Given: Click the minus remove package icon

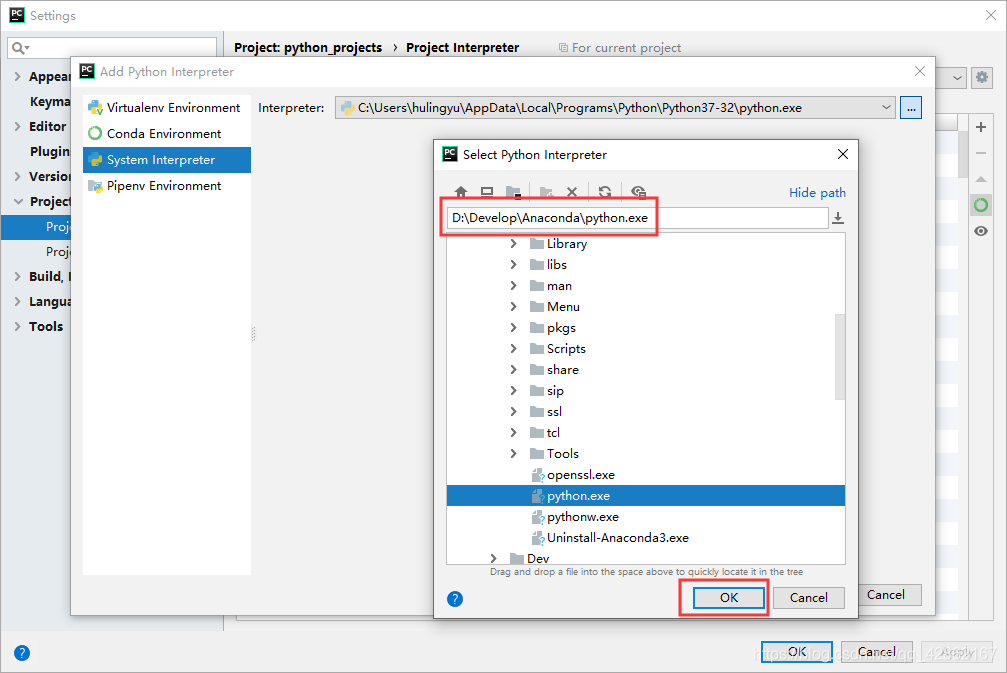Looking at the screenshot, I should pos(981,153).
